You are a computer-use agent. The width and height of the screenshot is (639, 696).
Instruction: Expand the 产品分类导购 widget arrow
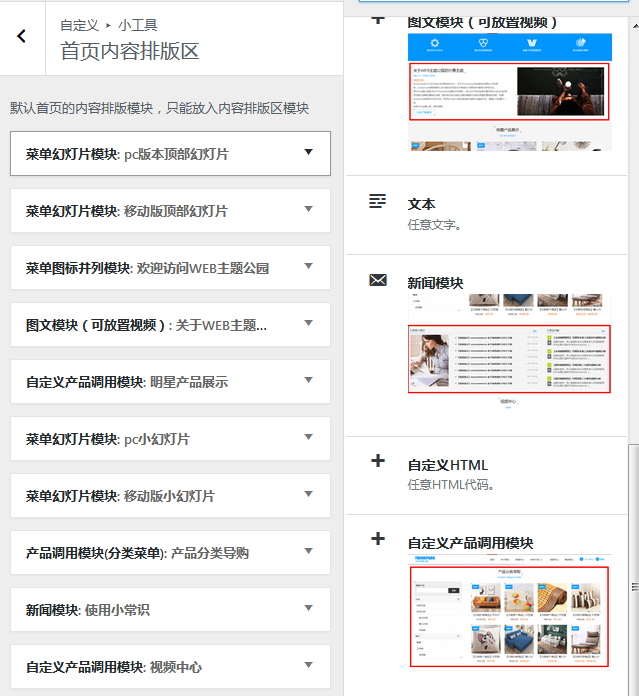[x=308, y=551]
